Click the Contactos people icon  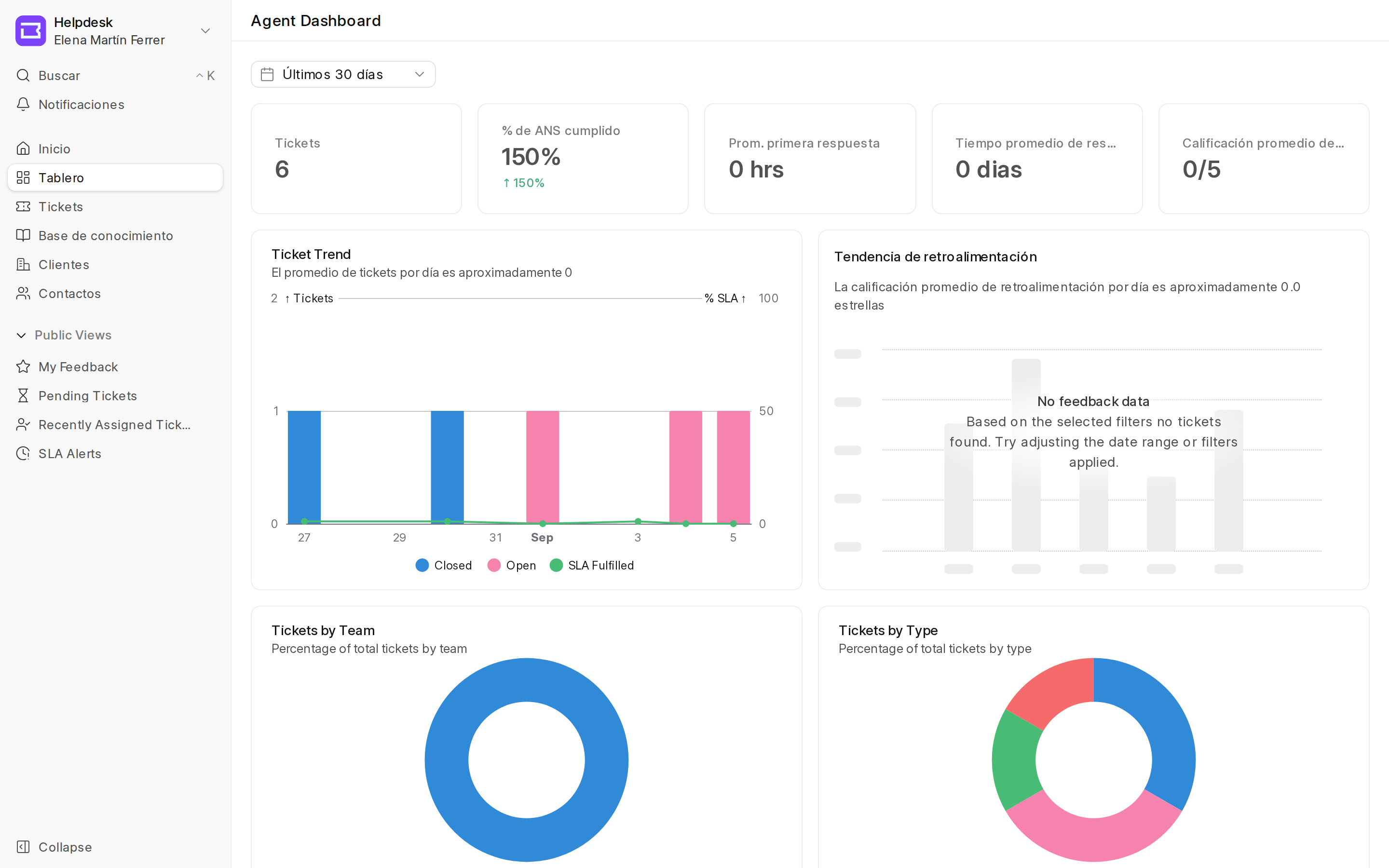(x=23, y=293)
